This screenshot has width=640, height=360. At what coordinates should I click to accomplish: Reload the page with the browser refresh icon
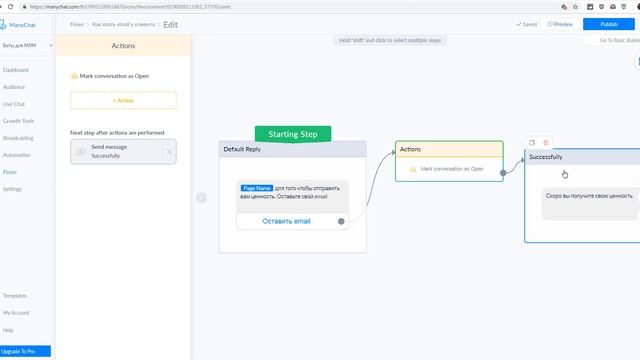click(11, 7)
